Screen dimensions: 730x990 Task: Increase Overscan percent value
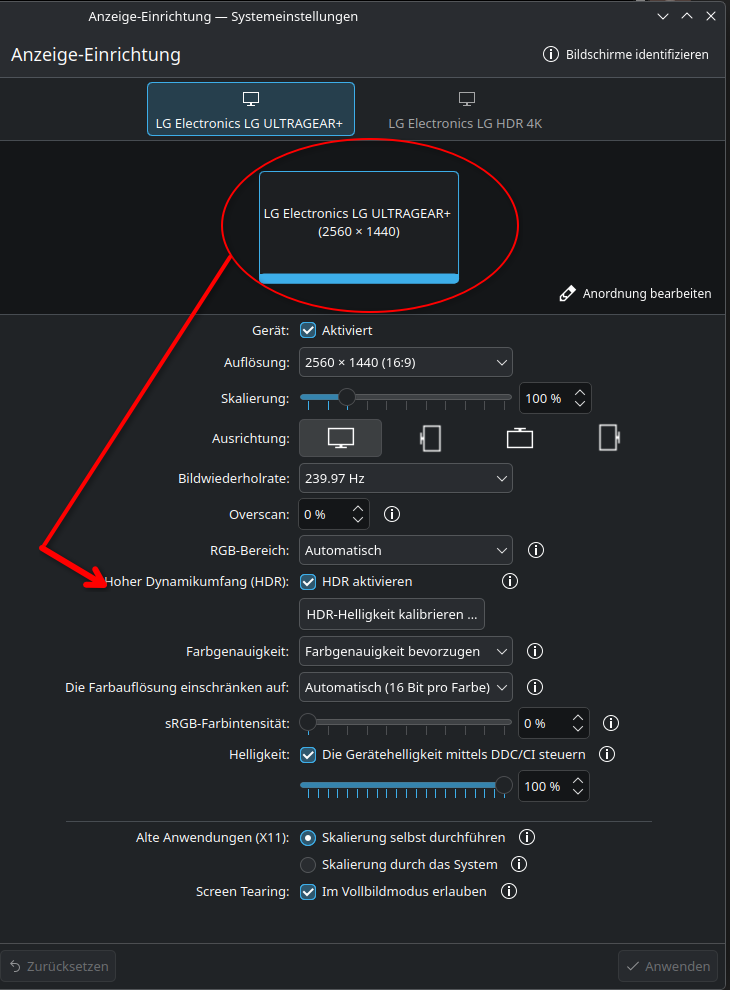(358, 508)
